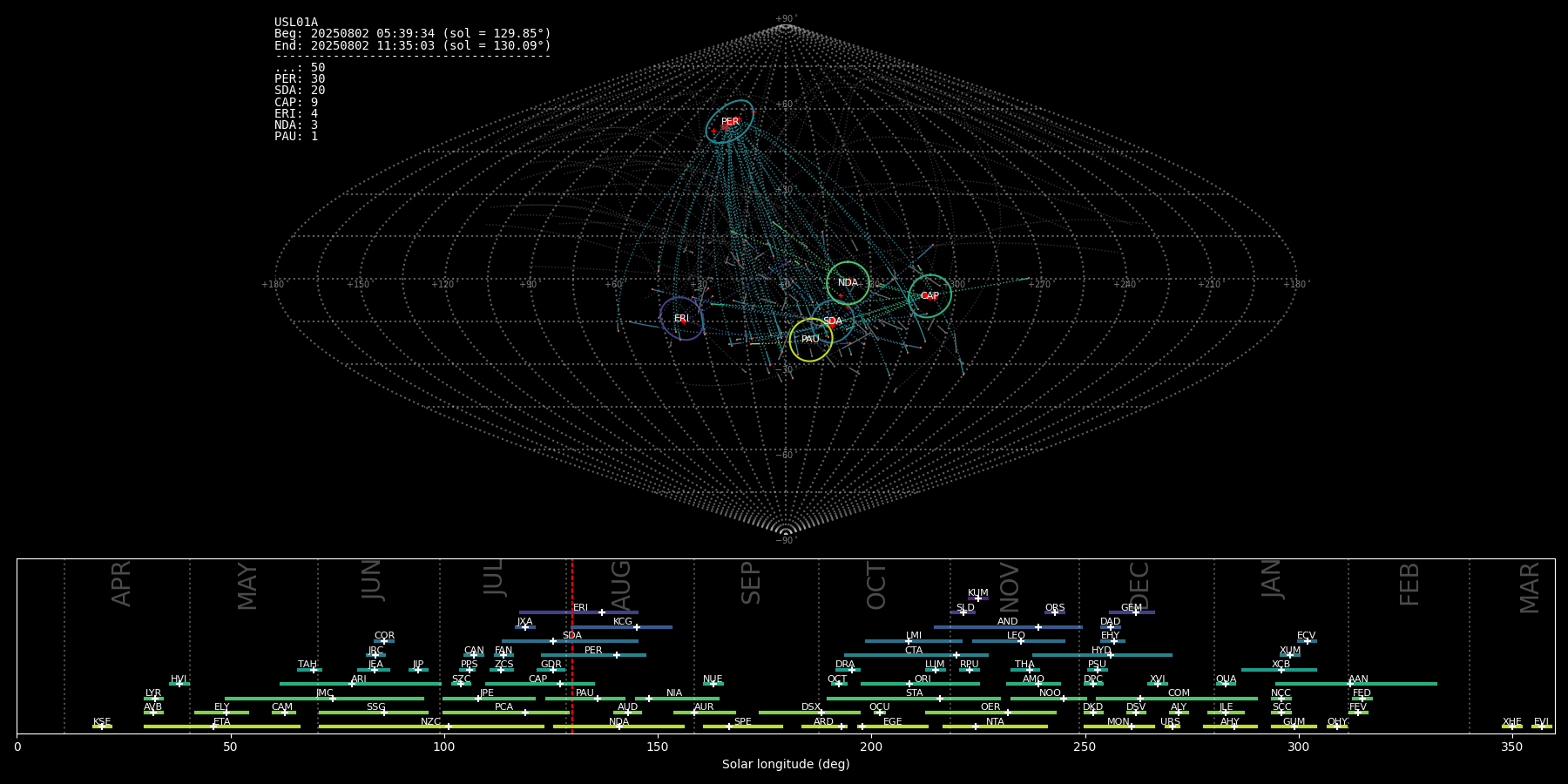Select the CAP shower bar in the timeline
Image resolution: width=1568 pixels, height=784 pixels.
click(540, 684)
